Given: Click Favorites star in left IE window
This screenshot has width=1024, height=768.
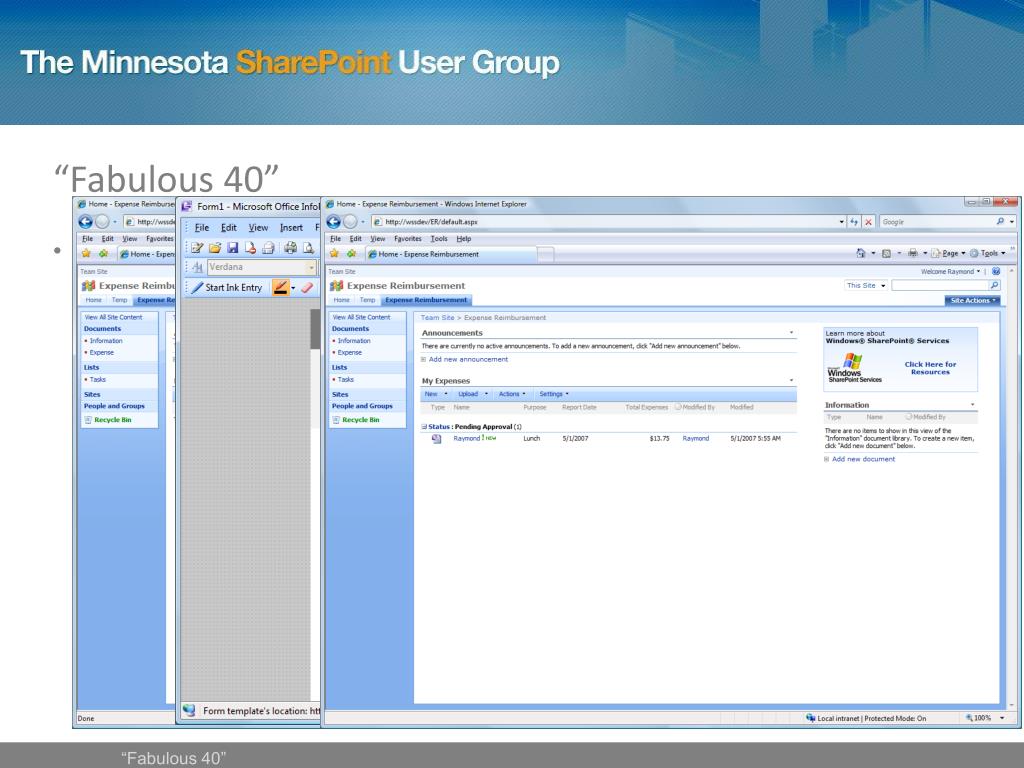Looking at the screenshot, I should 86,253.
